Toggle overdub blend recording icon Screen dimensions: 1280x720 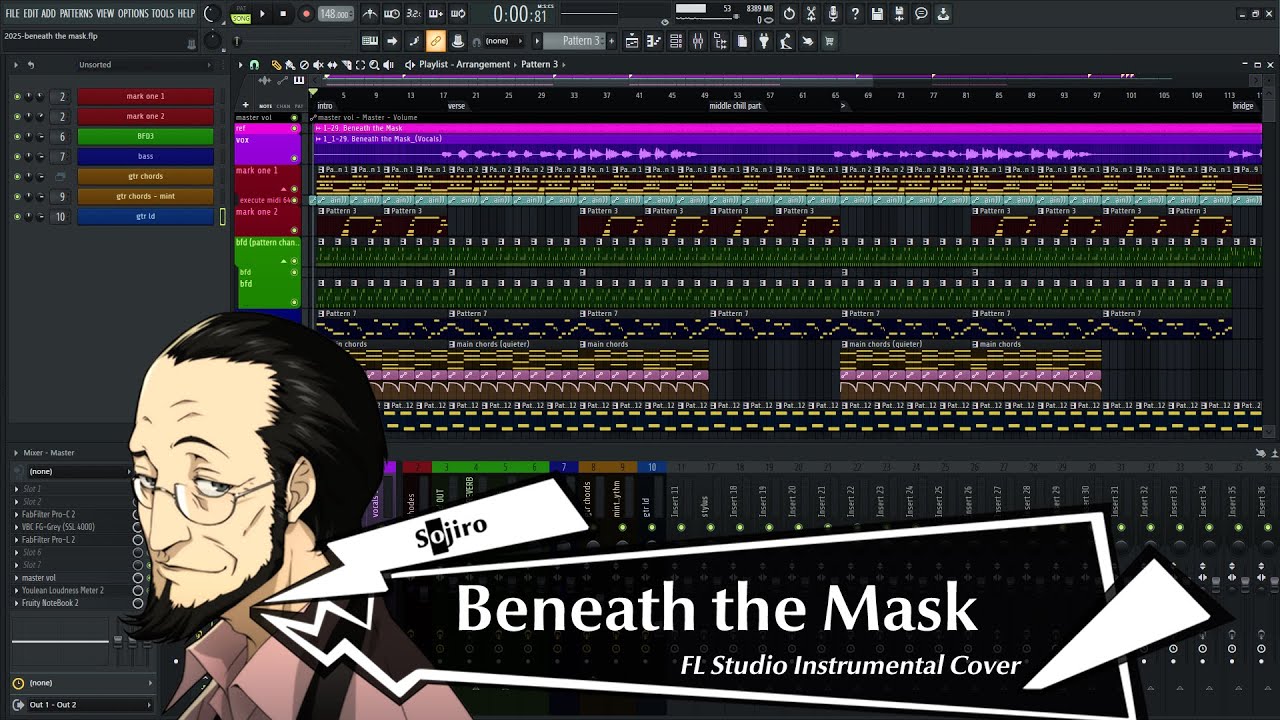pos(436,14)
